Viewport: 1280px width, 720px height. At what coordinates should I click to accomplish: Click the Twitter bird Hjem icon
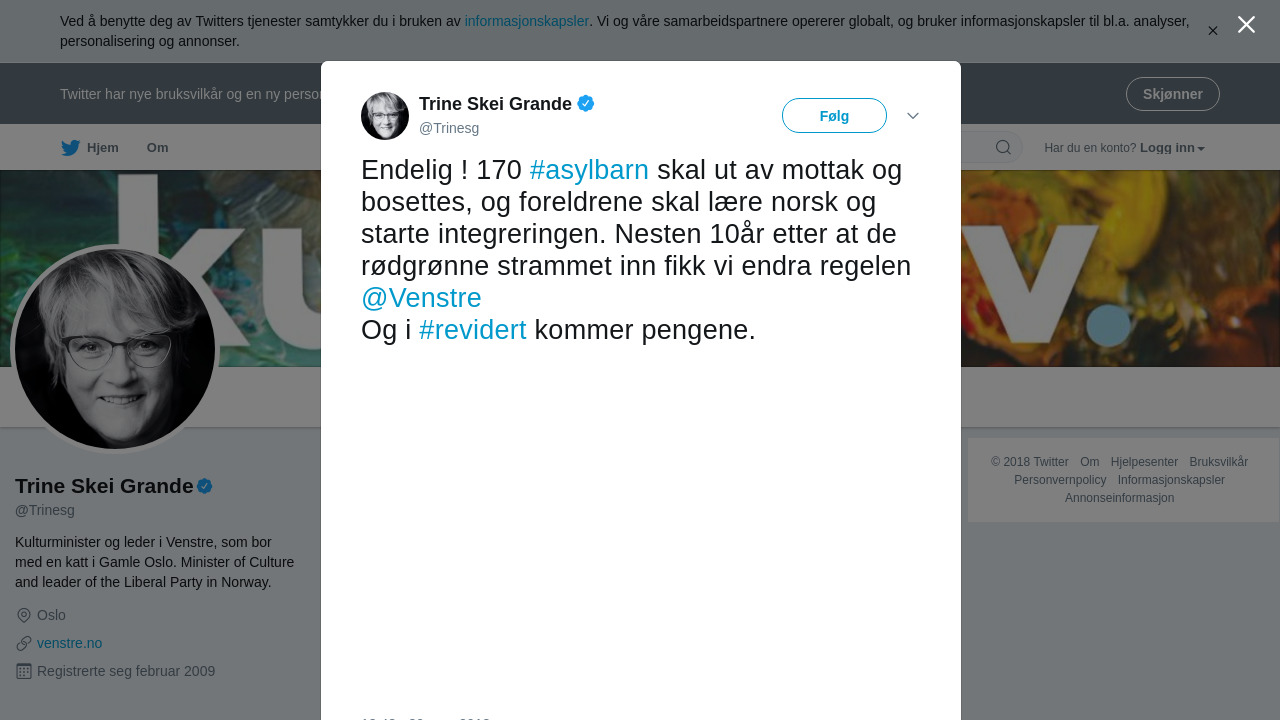[70, 148]
